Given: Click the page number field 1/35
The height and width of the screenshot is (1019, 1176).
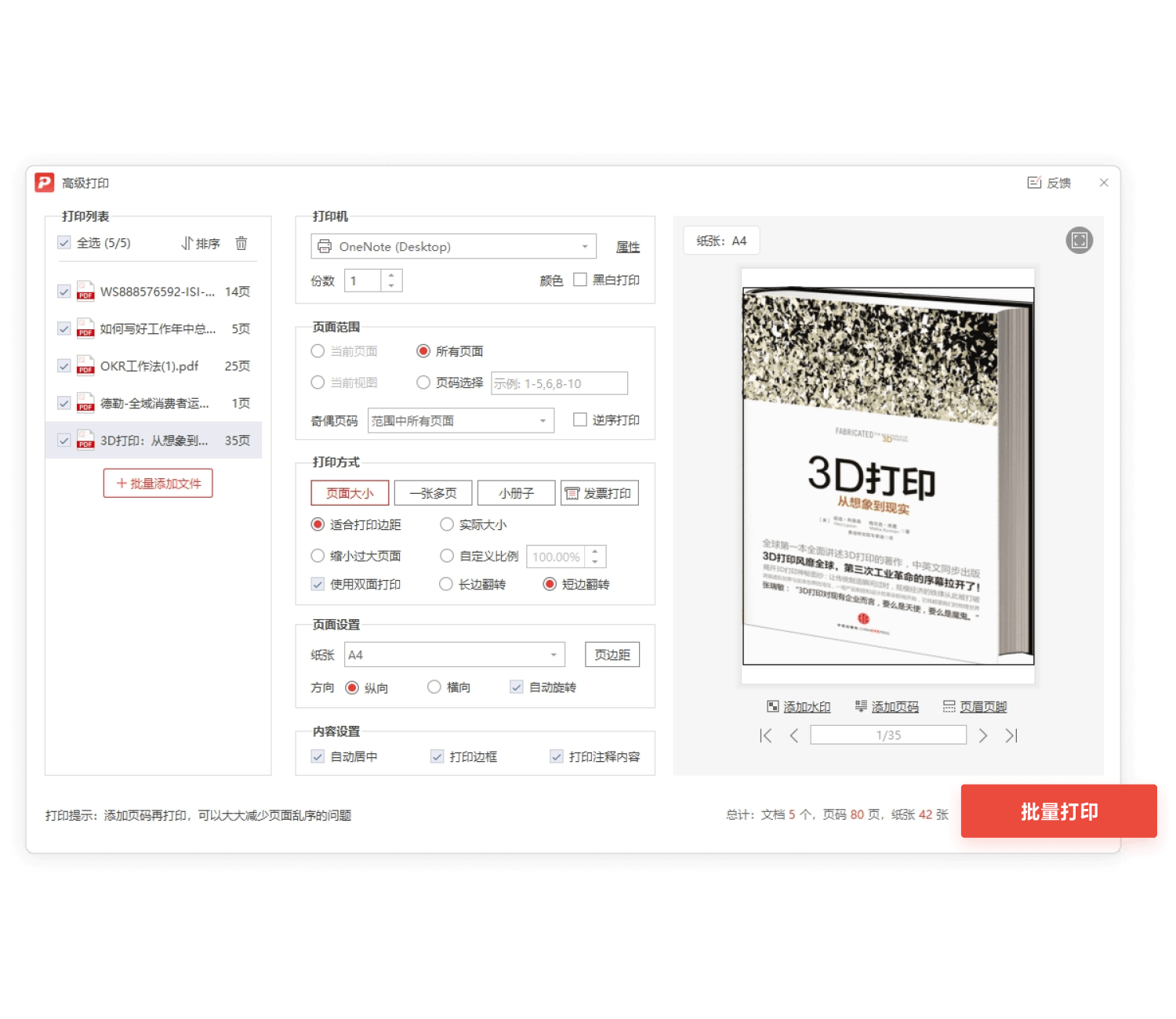Looking at the screenshot, I should tap(888, 735).
